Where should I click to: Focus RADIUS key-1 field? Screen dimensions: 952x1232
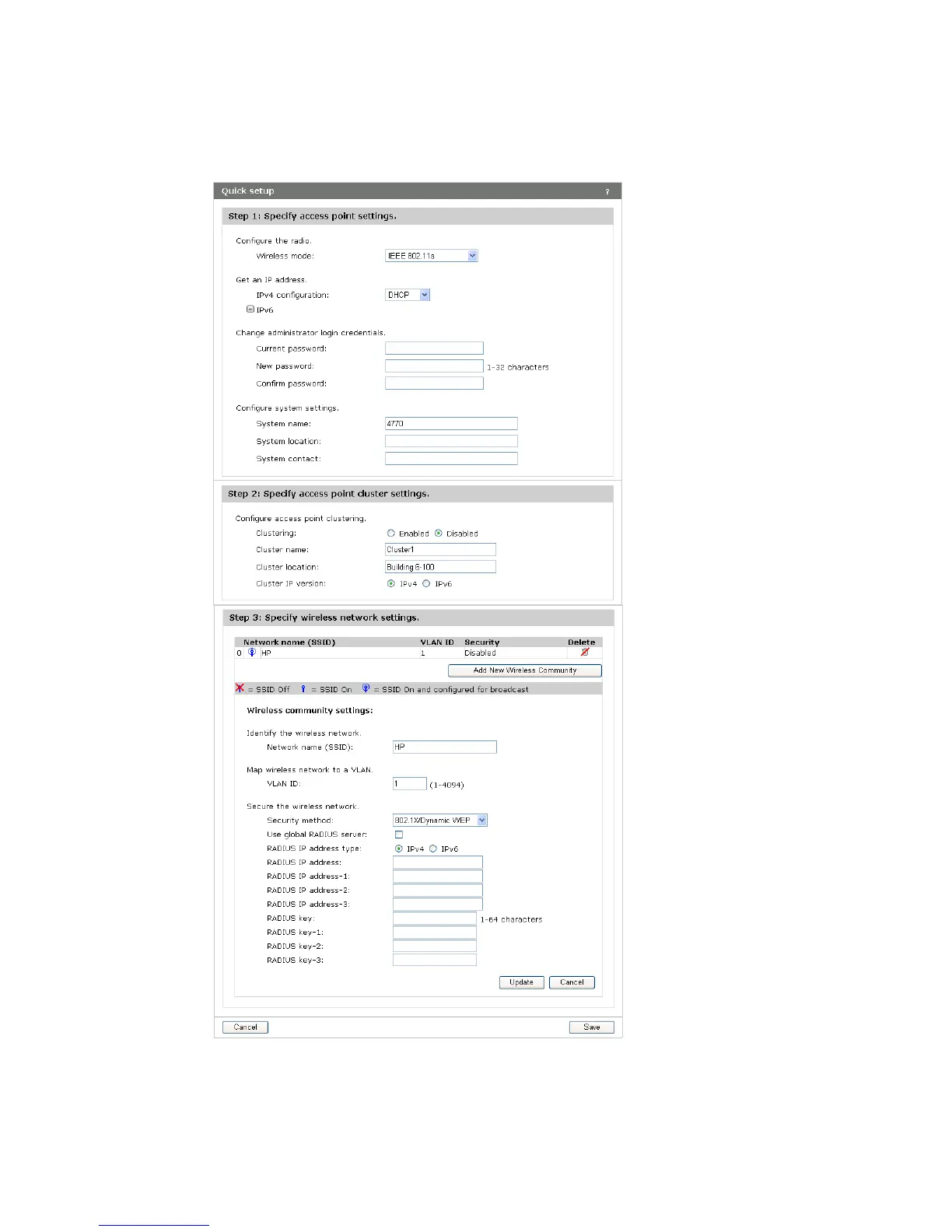(x=434, y=933)
